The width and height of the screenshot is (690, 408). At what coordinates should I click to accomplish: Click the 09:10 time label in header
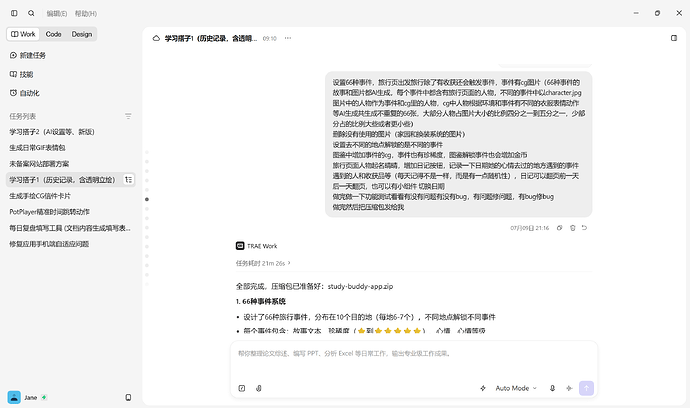(x=270, y=39)
